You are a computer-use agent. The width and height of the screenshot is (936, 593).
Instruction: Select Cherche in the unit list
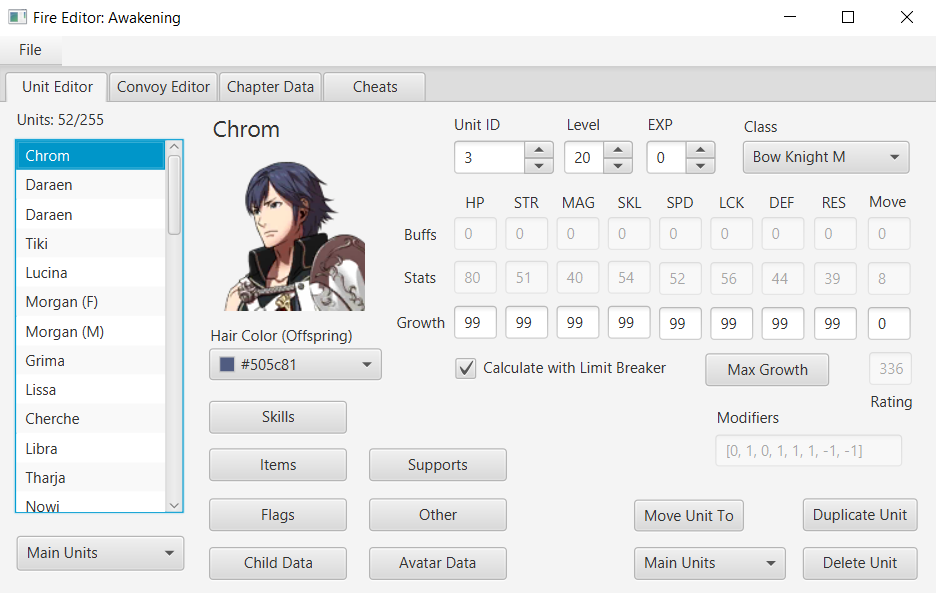coord(91,419)
